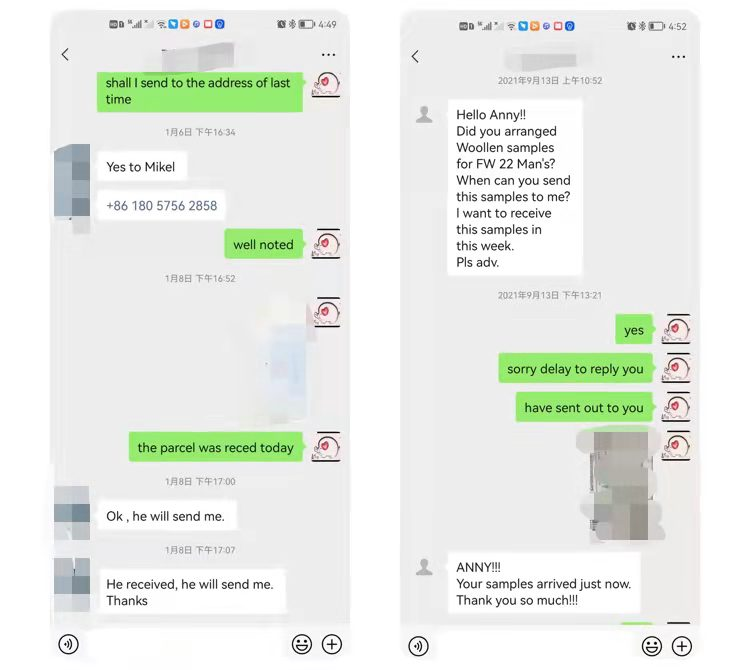Tap gray contact avatar beside 'Hello Anny!!'
This screenshot has width=750, height=670.
pos(424,115)
